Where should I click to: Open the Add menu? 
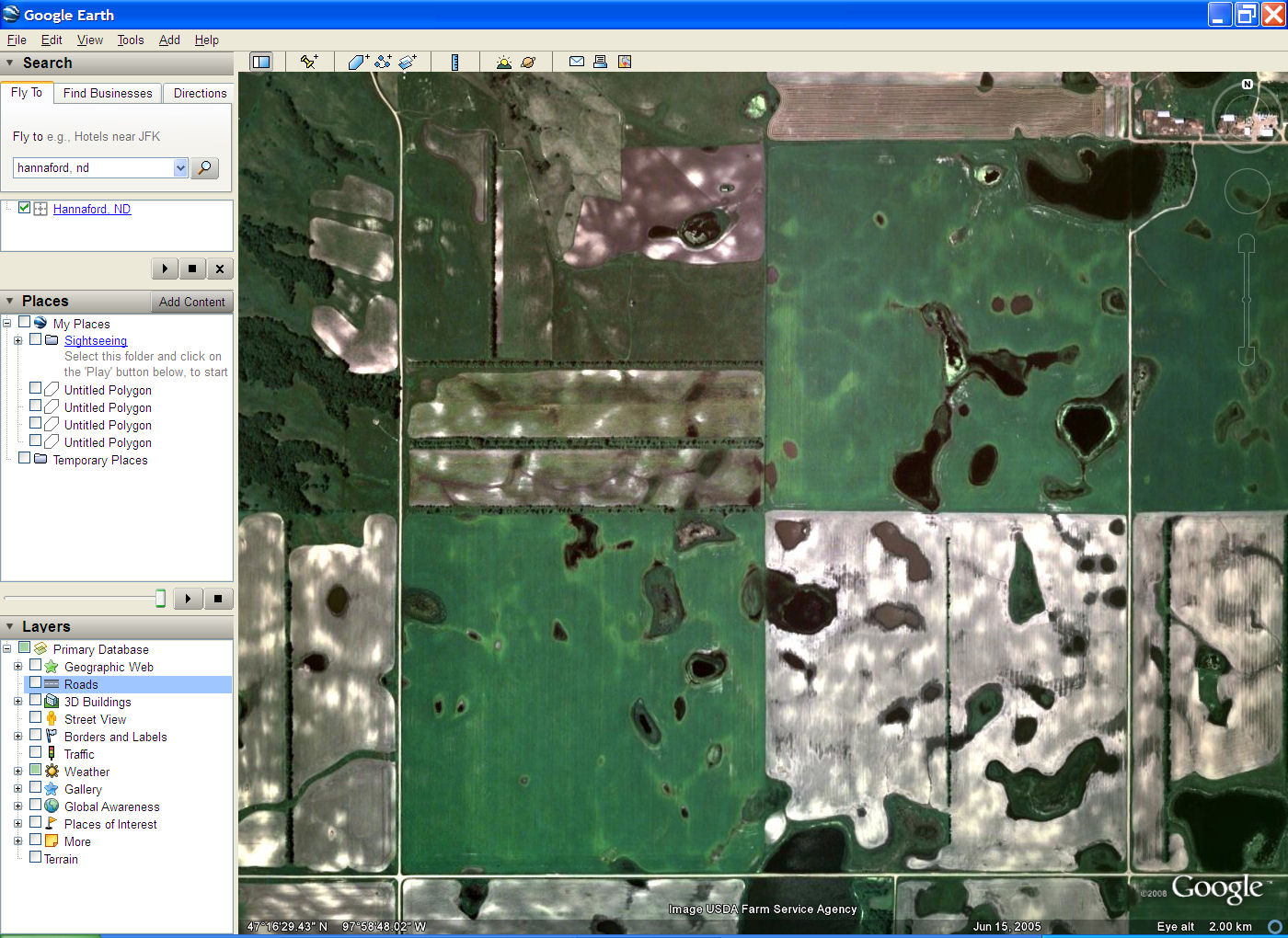coord(169,40)
